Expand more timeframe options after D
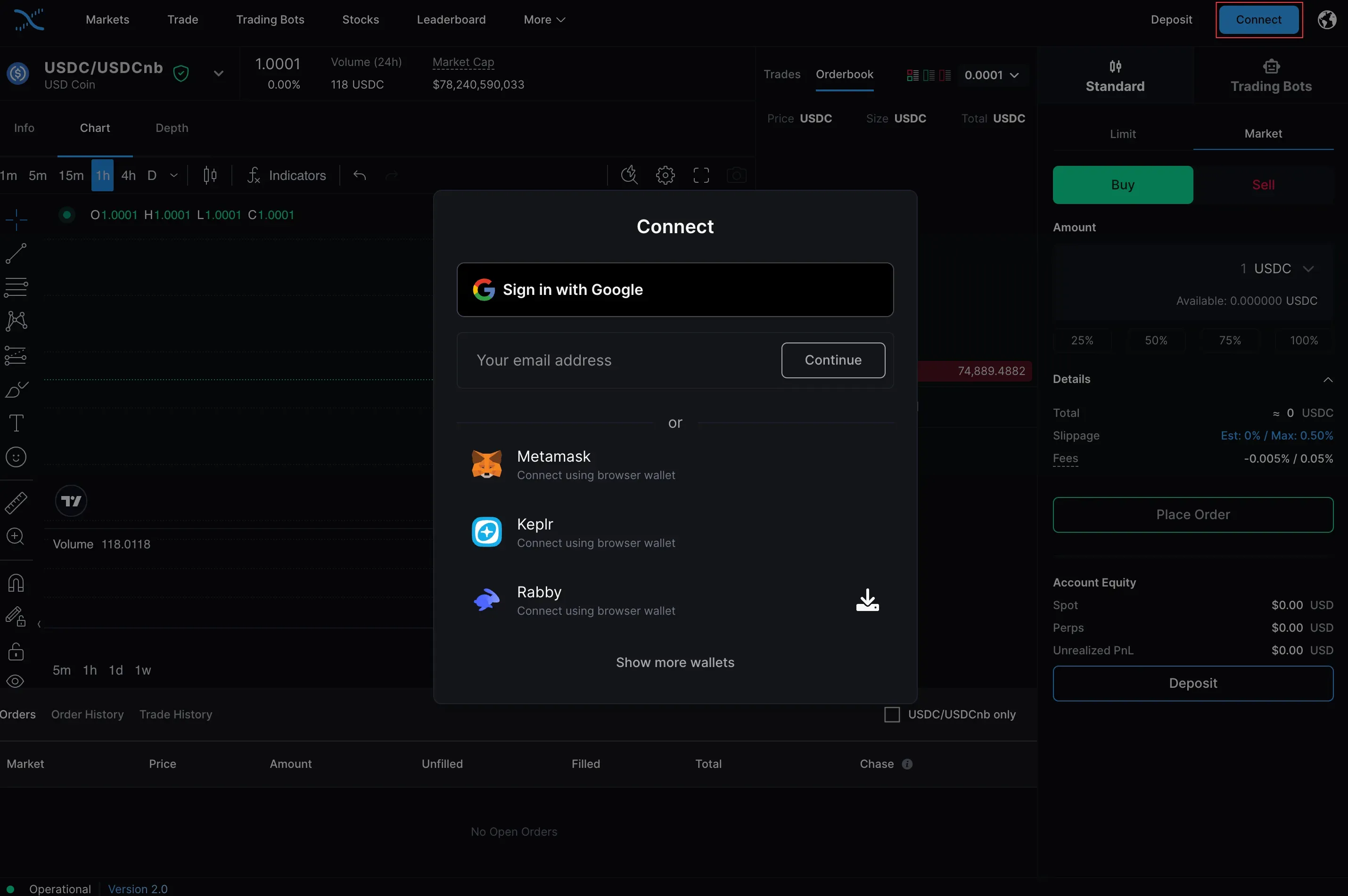 [174, 175]
